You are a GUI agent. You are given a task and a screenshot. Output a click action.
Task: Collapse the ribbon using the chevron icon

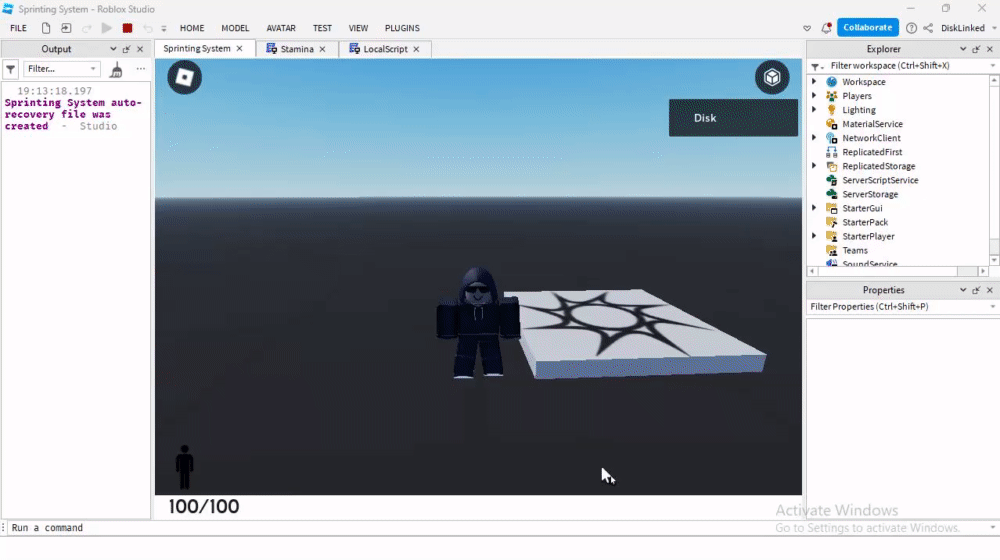point(807,29)
